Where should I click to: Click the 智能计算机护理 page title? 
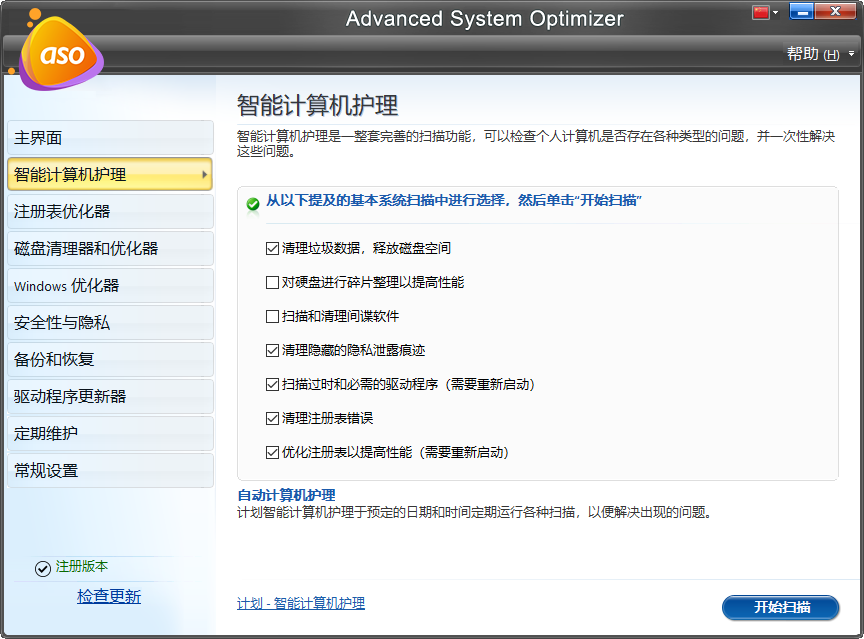tap(317, 105)
